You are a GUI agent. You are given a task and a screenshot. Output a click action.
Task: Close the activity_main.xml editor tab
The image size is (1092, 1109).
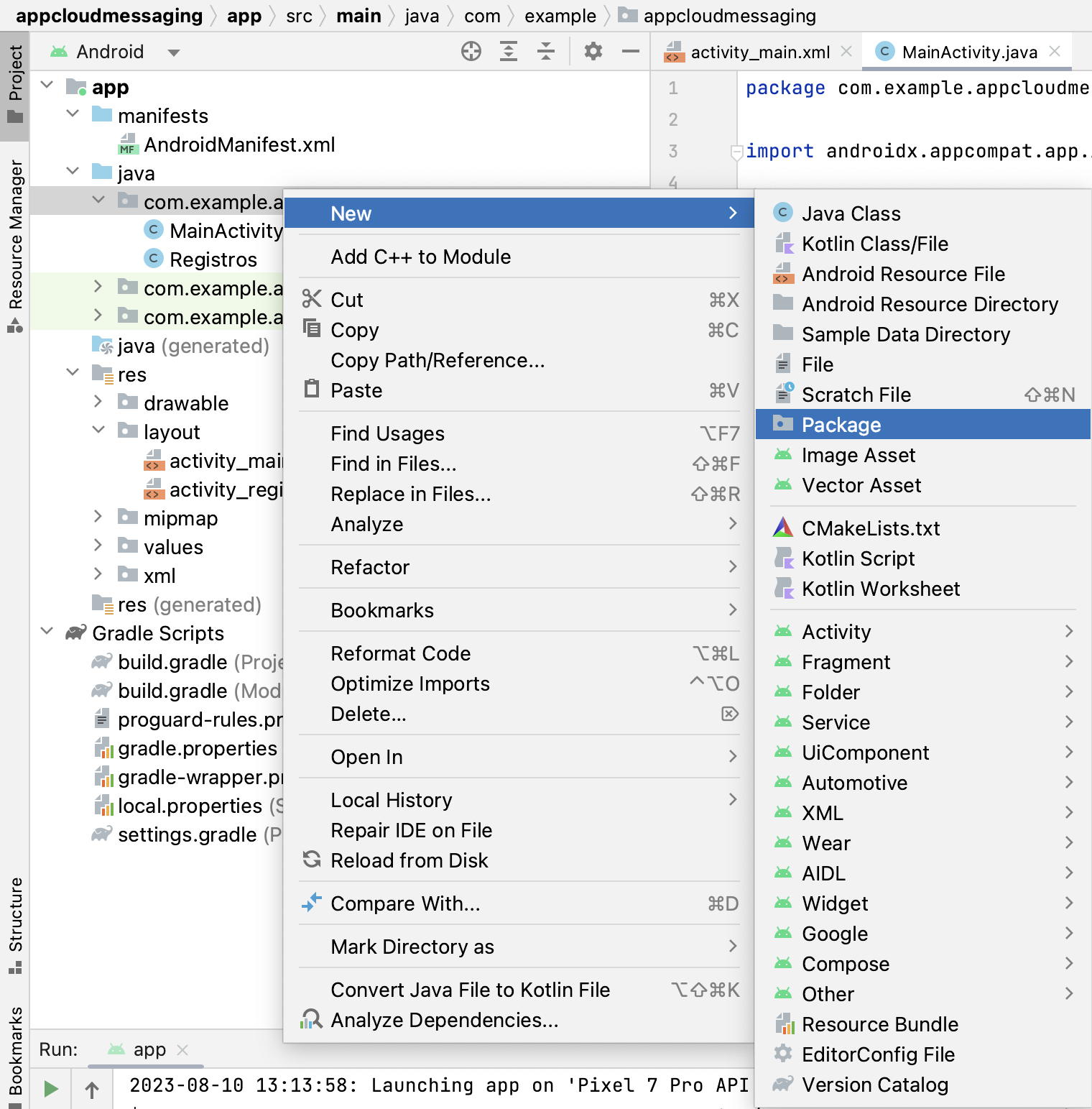coord(846,52)
